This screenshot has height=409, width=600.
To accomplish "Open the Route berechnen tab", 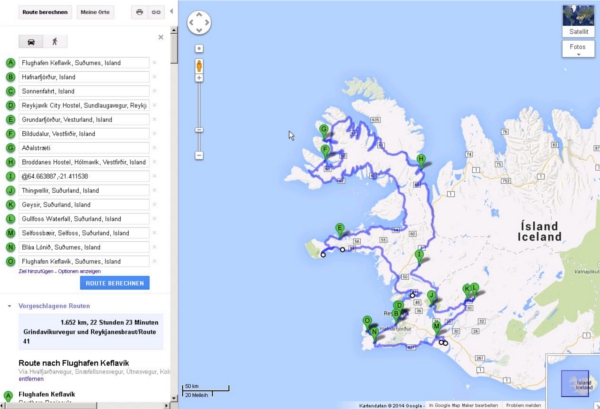I will pyautogui.click(x=43, y=11).
